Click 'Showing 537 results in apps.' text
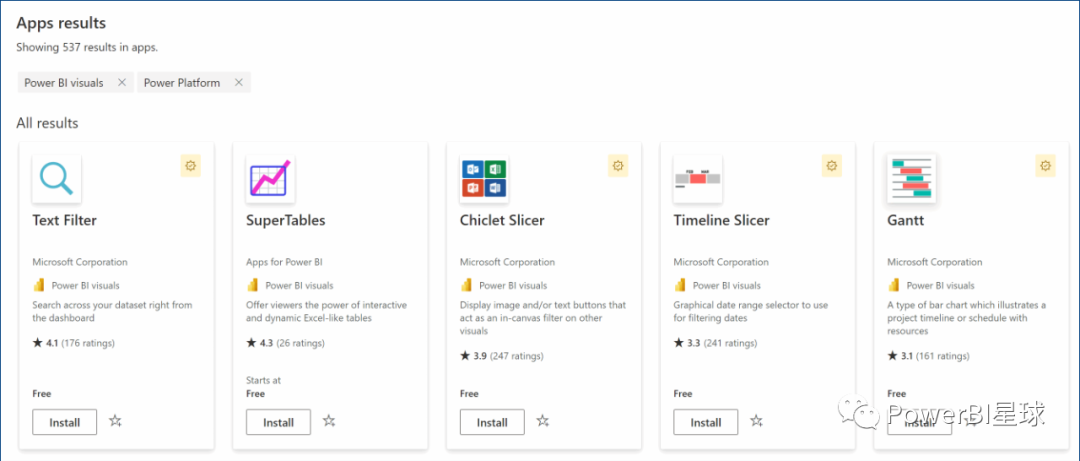This screenshot has height=461, width=1080. pos(87,48)
